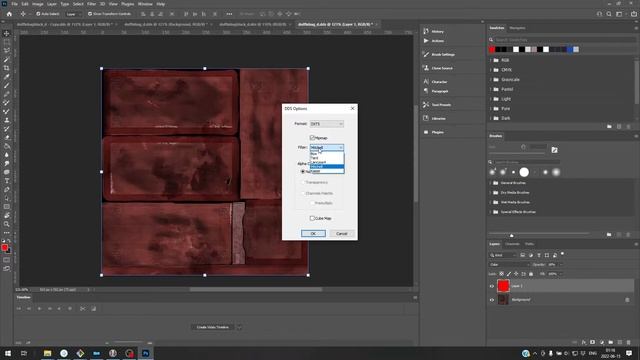Select the Lasso tool
Screen dimensions: 640x360
7,51
